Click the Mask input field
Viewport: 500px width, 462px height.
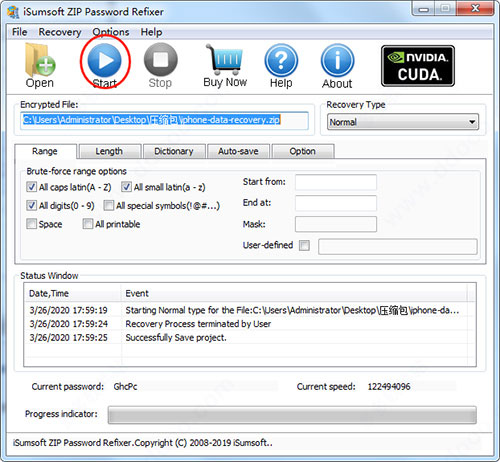[336, 224]
